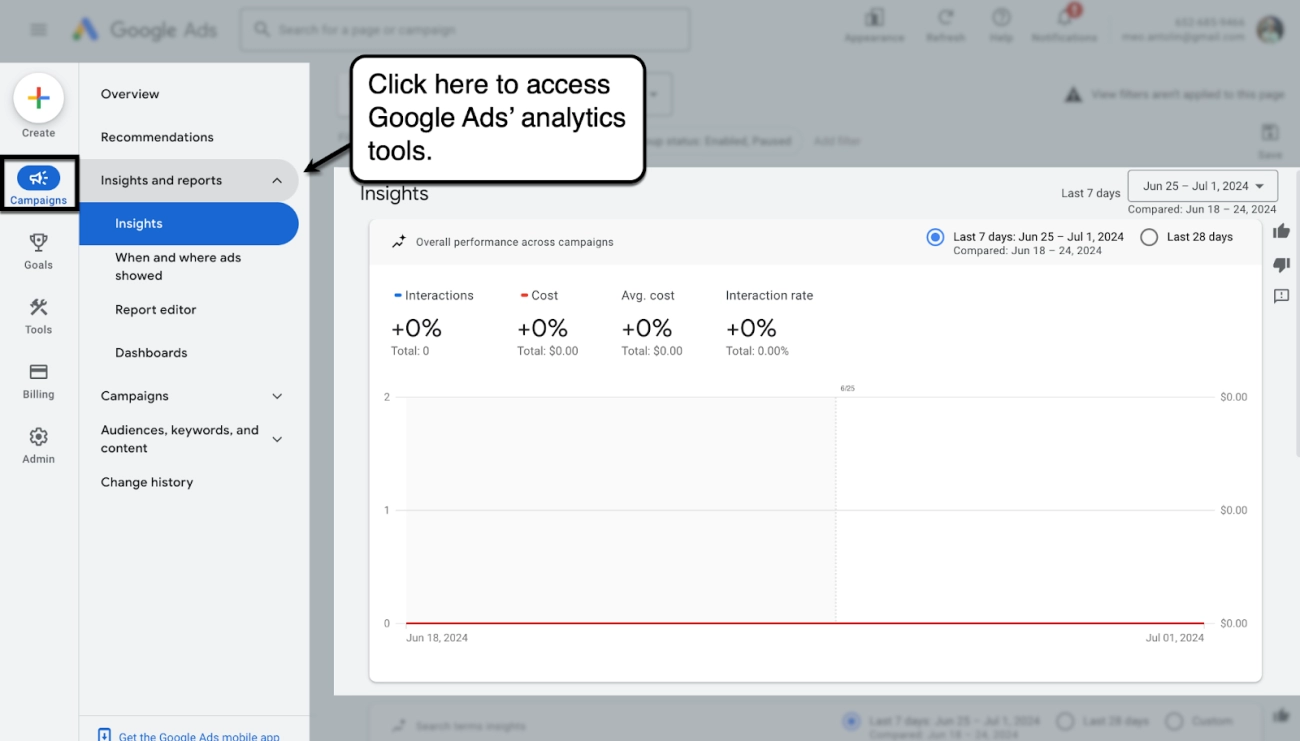The image size is (1300, 741).
Task: Open the Jun 25 – Jul 1 date range dropdown
Action: pos(1202,185)
